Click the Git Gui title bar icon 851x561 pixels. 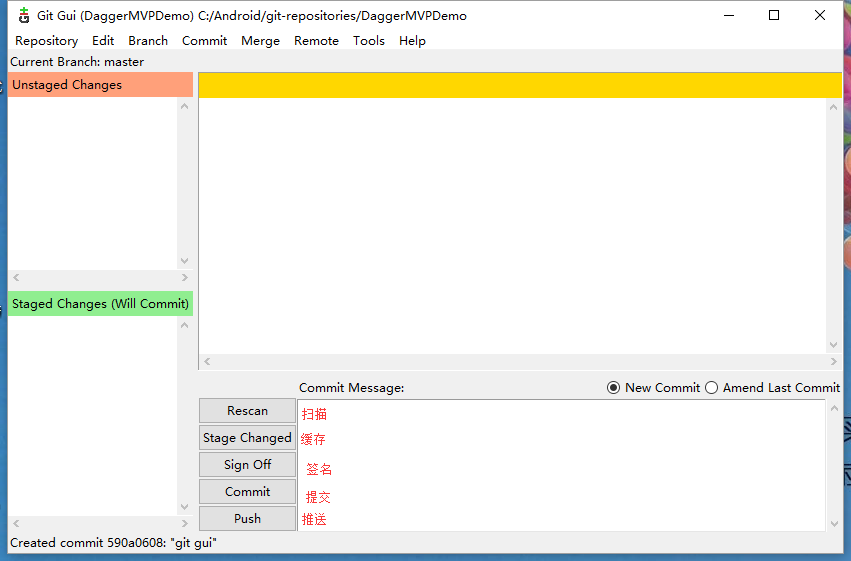23,15
